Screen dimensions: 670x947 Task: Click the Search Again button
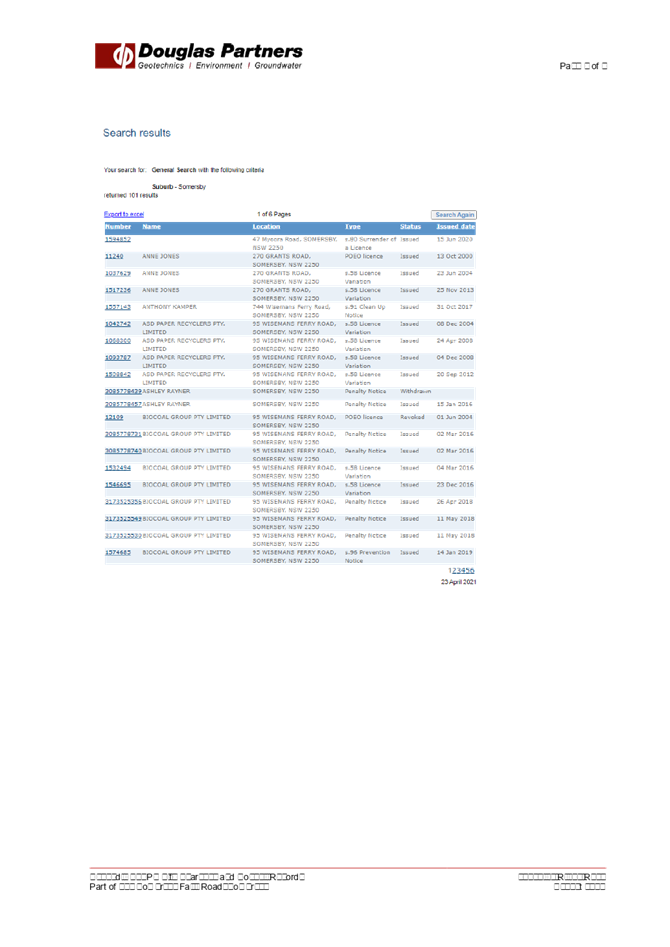tap(454, 214)
